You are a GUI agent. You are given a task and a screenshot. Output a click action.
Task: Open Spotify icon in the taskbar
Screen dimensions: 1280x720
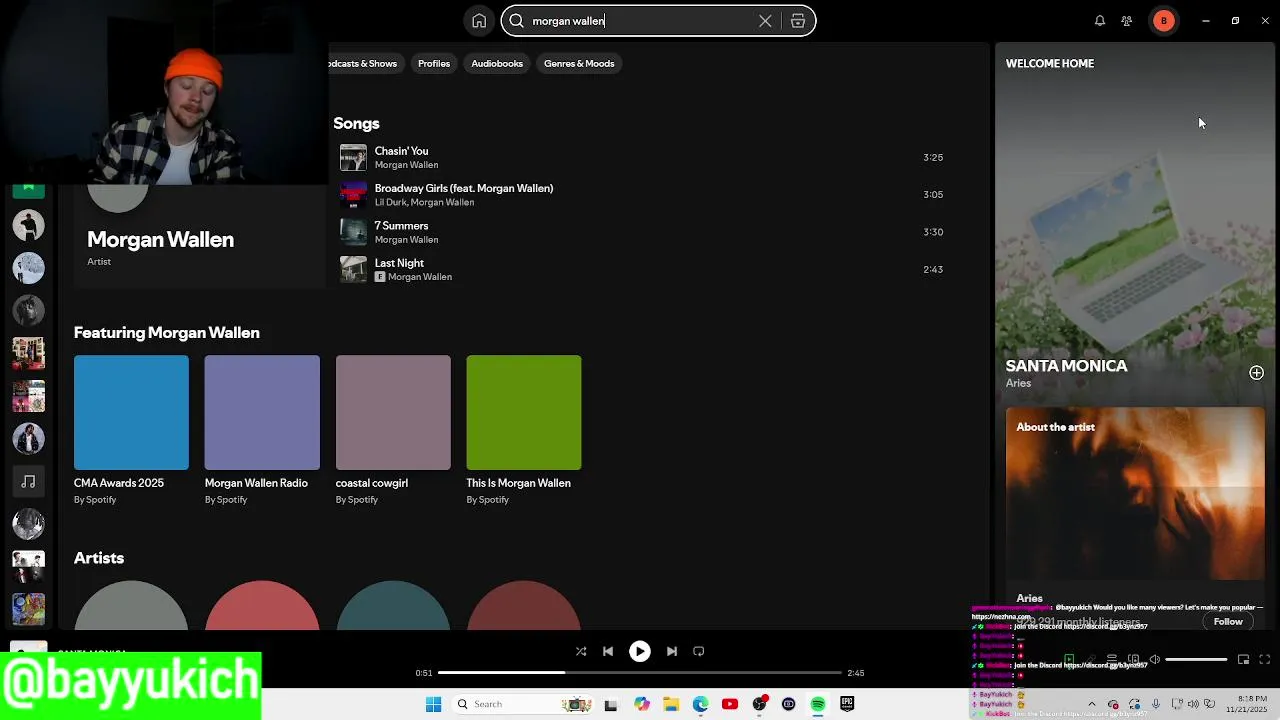tap(818, 704)
